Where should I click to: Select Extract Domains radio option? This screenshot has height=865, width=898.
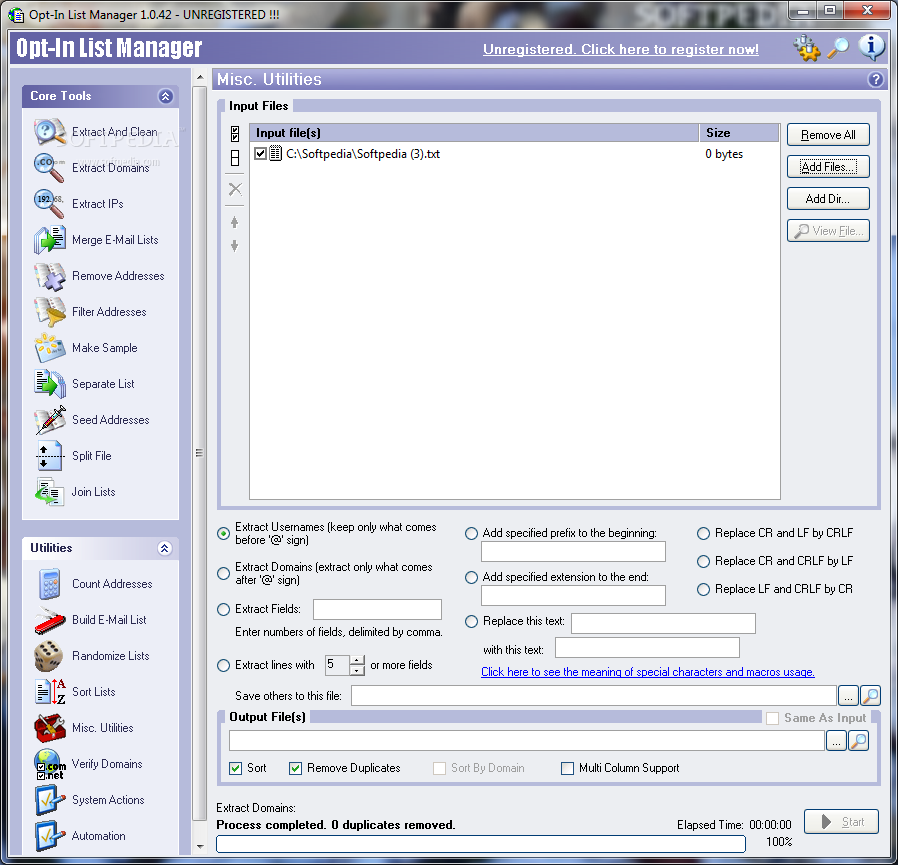coord(223,573)
